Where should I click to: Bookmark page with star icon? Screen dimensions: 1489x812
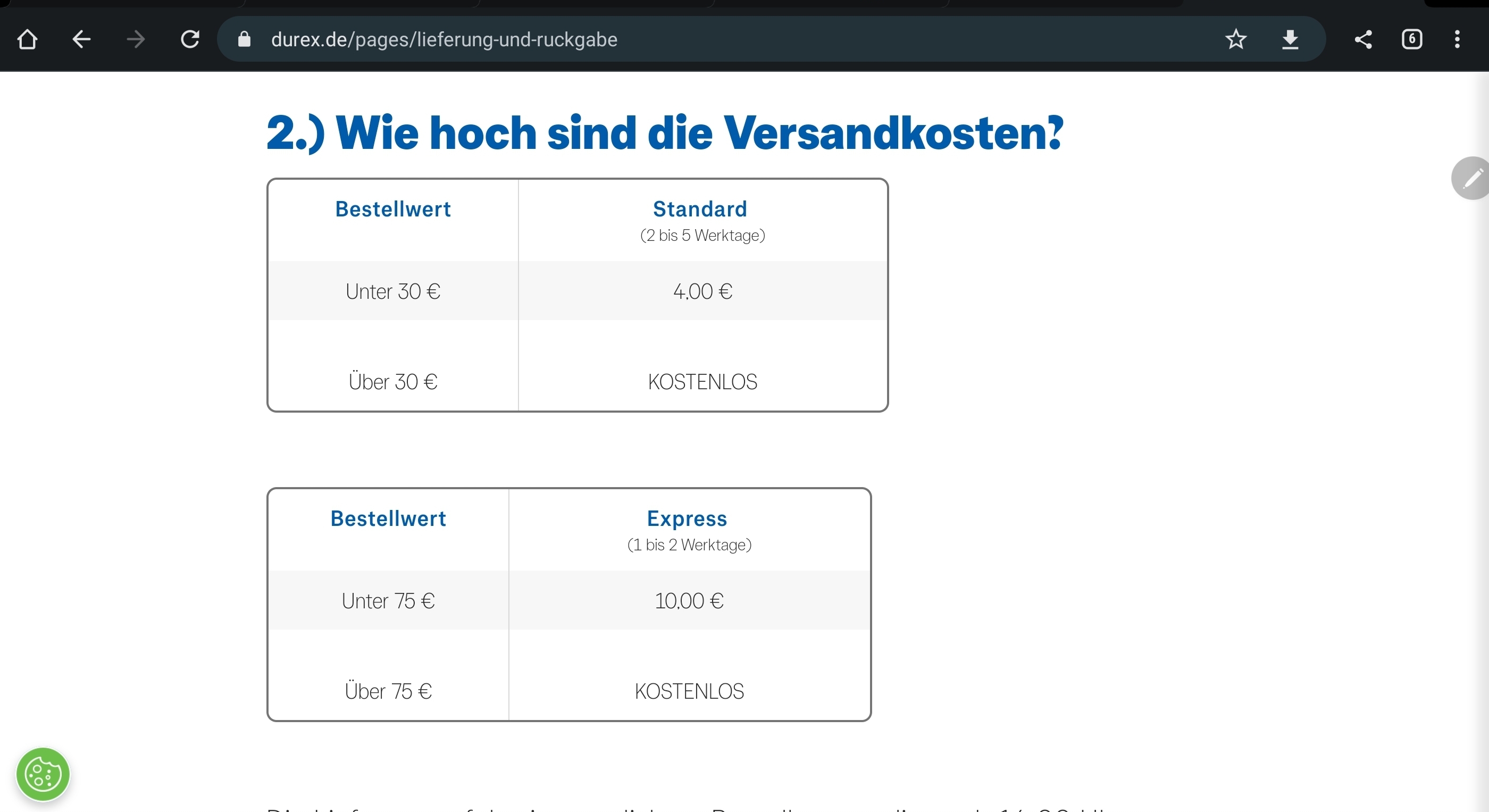pos(1236,39)
